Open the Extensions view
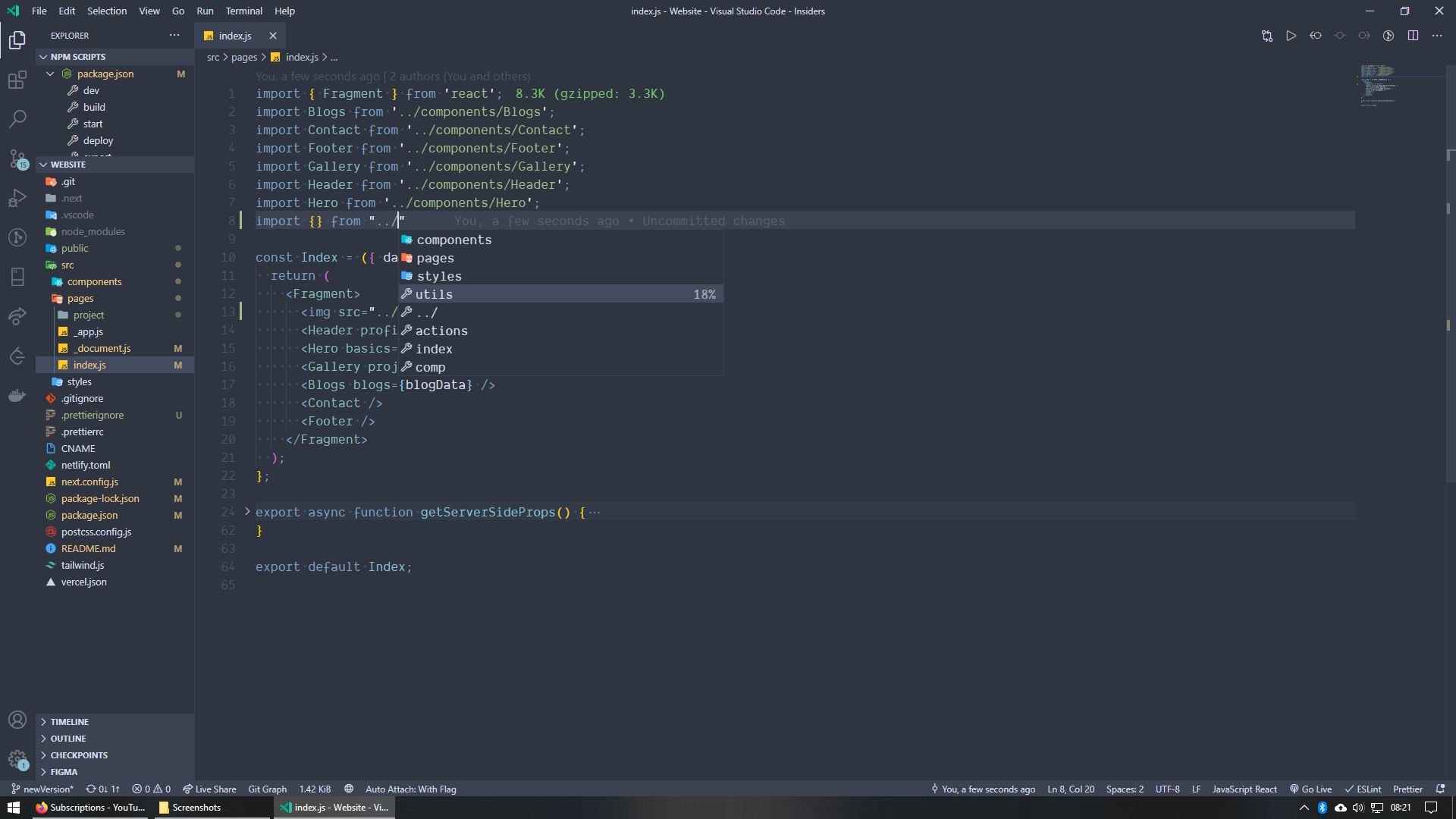The width and height of the screenshot is (1456, 819). (17, 79)
